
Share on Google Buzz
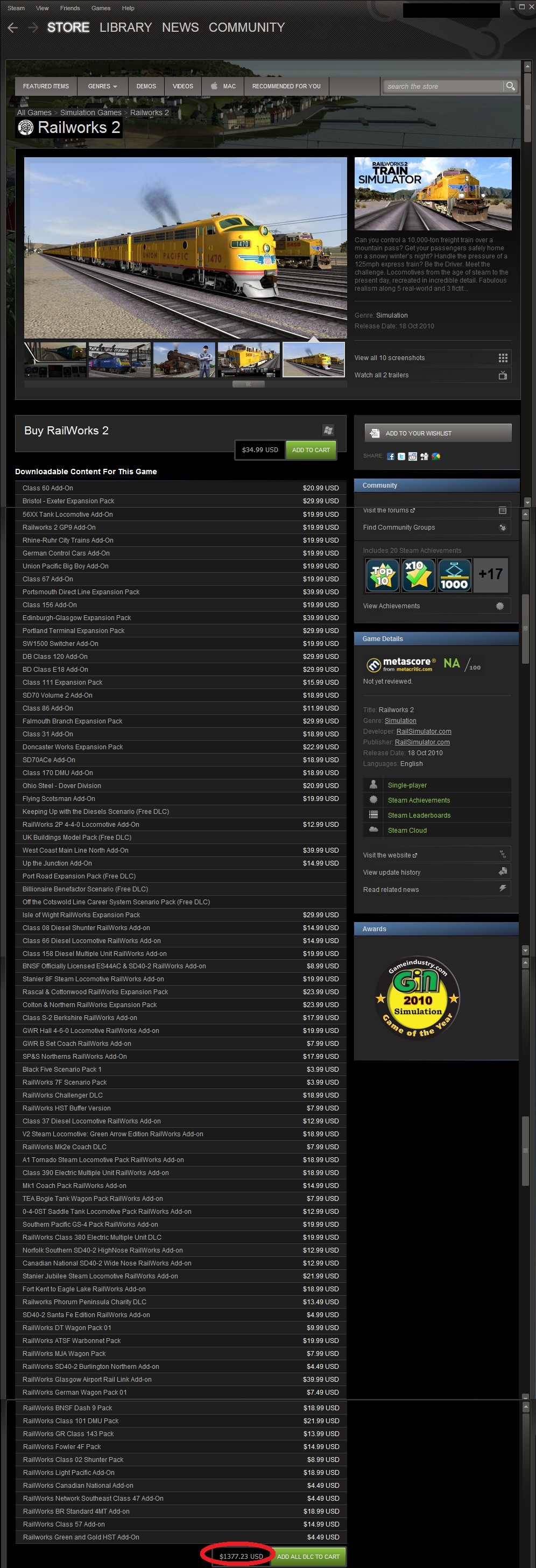click(x=435, y=456)
